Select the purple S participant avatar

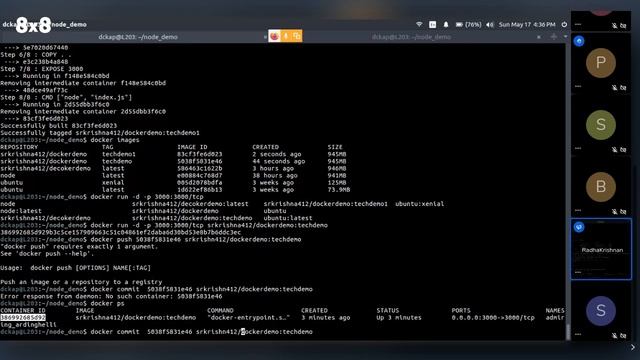[x=601, y=311]
